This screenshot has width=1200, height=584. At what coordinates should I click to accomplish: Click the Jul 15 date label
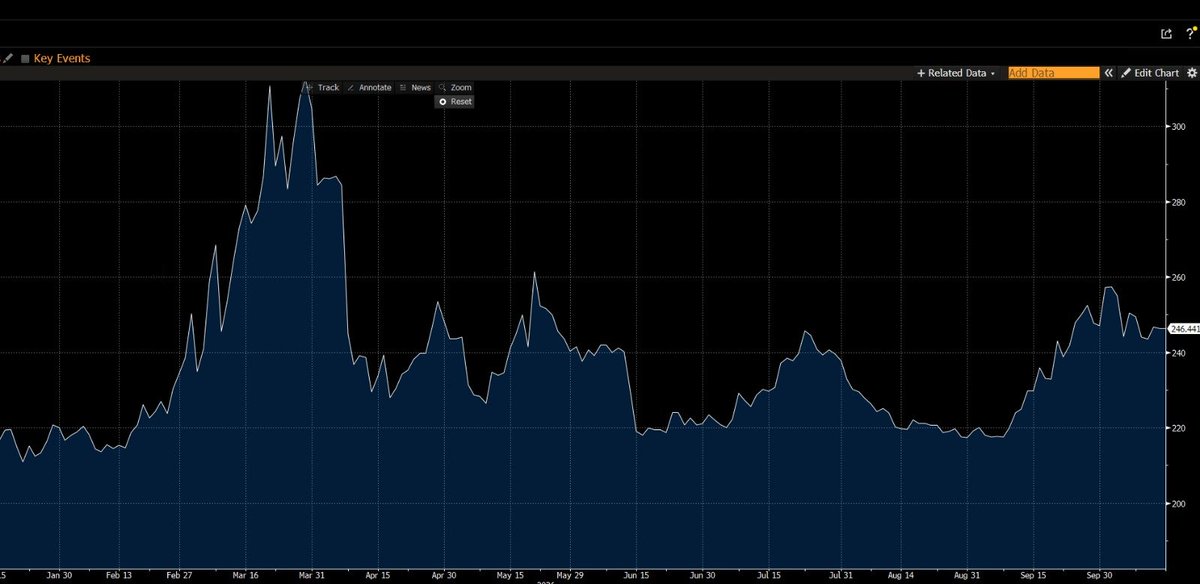tap(768, 577)
